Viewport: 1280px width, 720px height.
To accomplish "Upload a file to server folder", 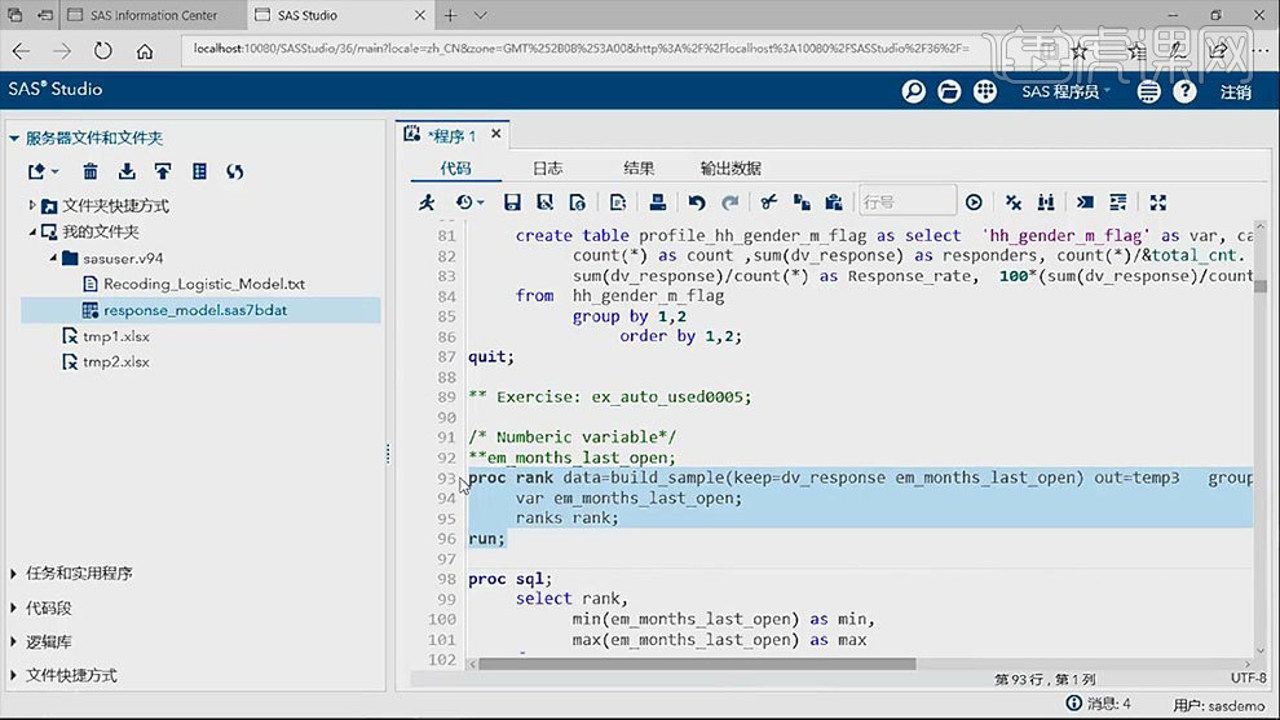I will pos(163,172).
